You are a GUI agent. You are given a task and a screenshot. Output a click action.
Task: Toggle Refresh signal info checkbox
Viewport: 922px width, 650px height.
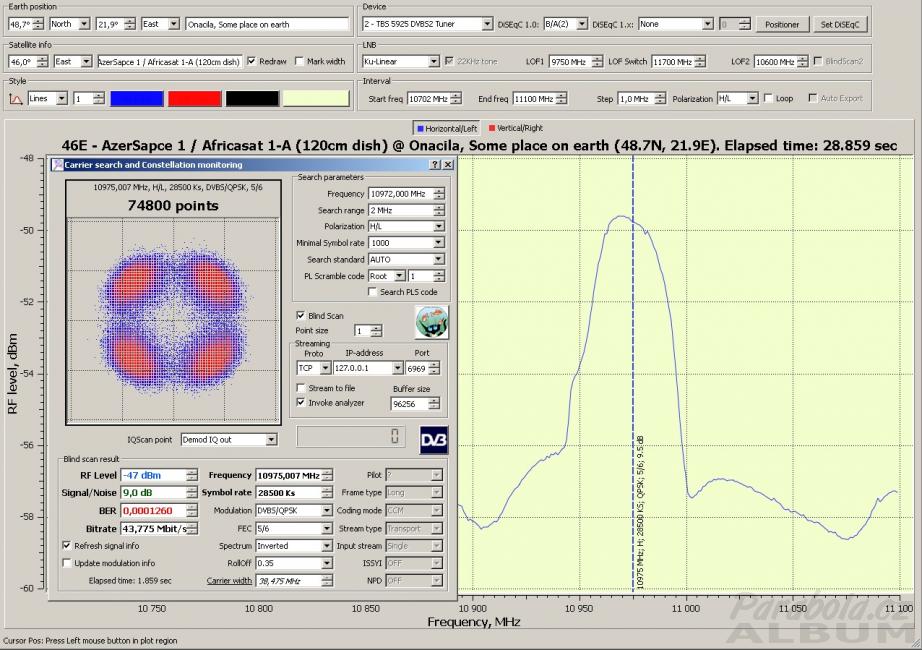pyautogui.click(x=66, y=546)
